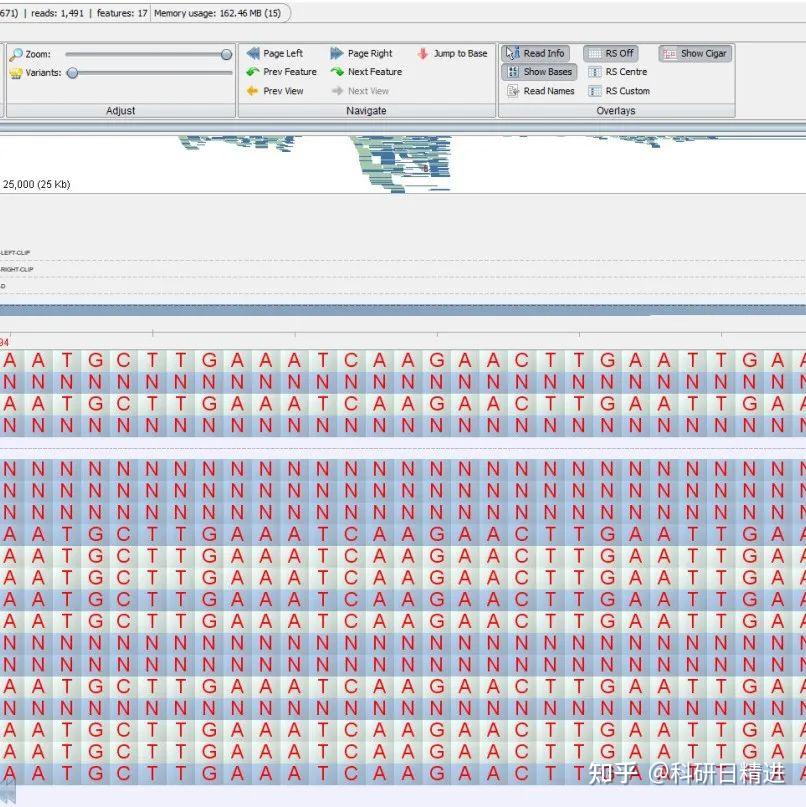Click the "reads: 1,491" status text
This screenshot has width=806, height=807.
57,13
